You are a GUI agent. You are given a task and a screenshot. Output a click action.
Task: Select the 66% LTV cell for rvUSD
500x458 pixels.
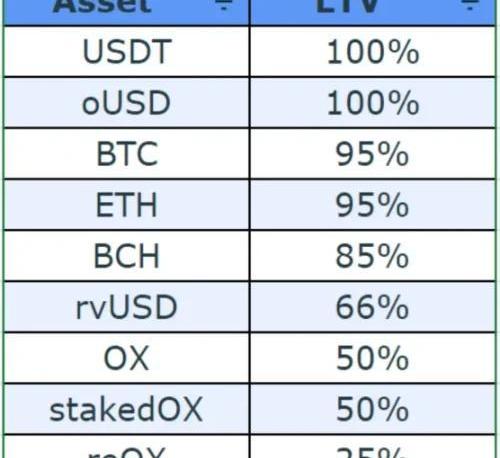[x=373, y=307]
